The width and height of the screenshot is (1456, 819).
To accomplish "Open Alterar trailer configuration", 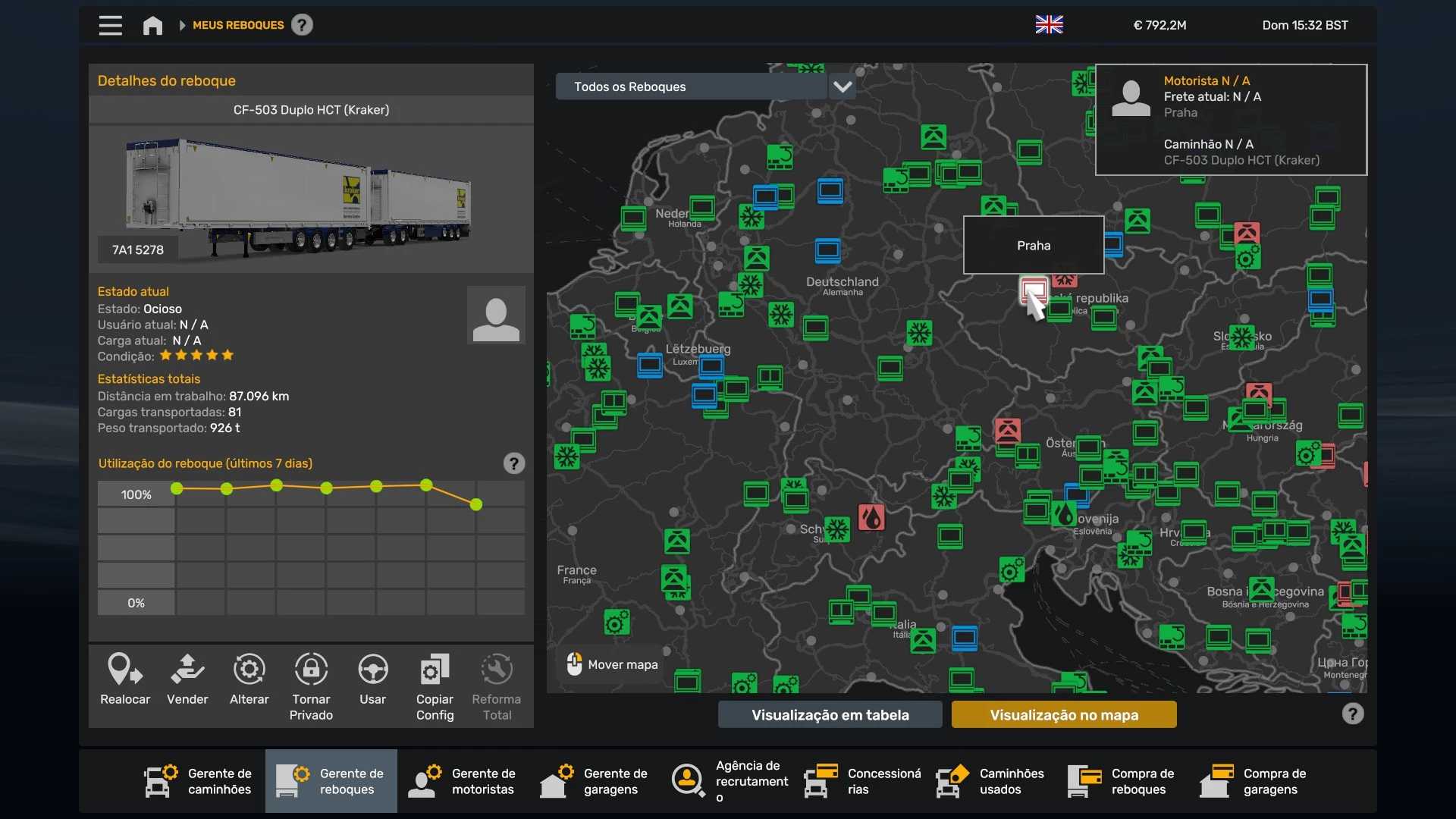I will (x=249, y=670).
